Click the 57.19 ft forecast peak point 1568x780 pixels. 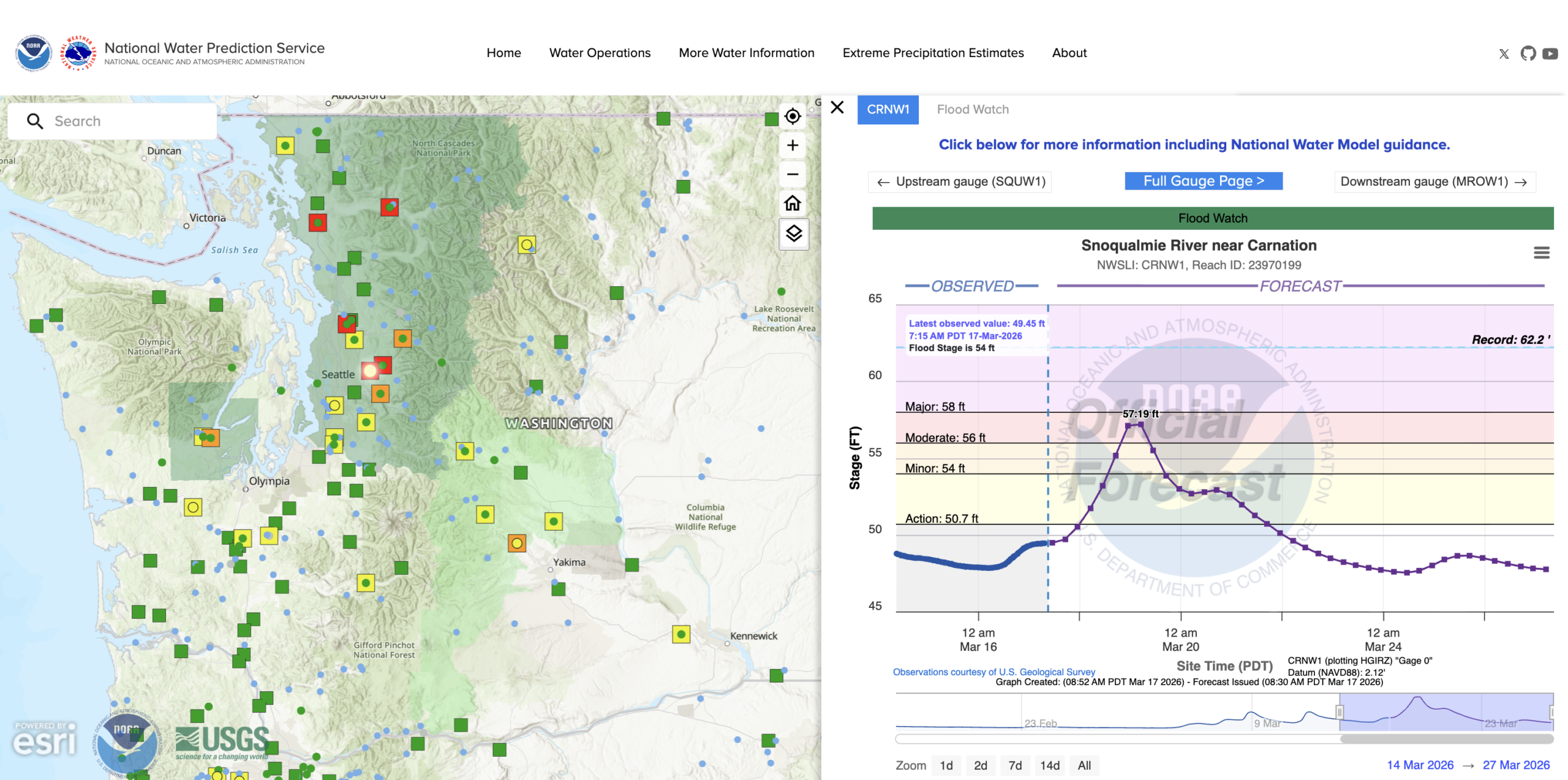(x=1140, y=424)
